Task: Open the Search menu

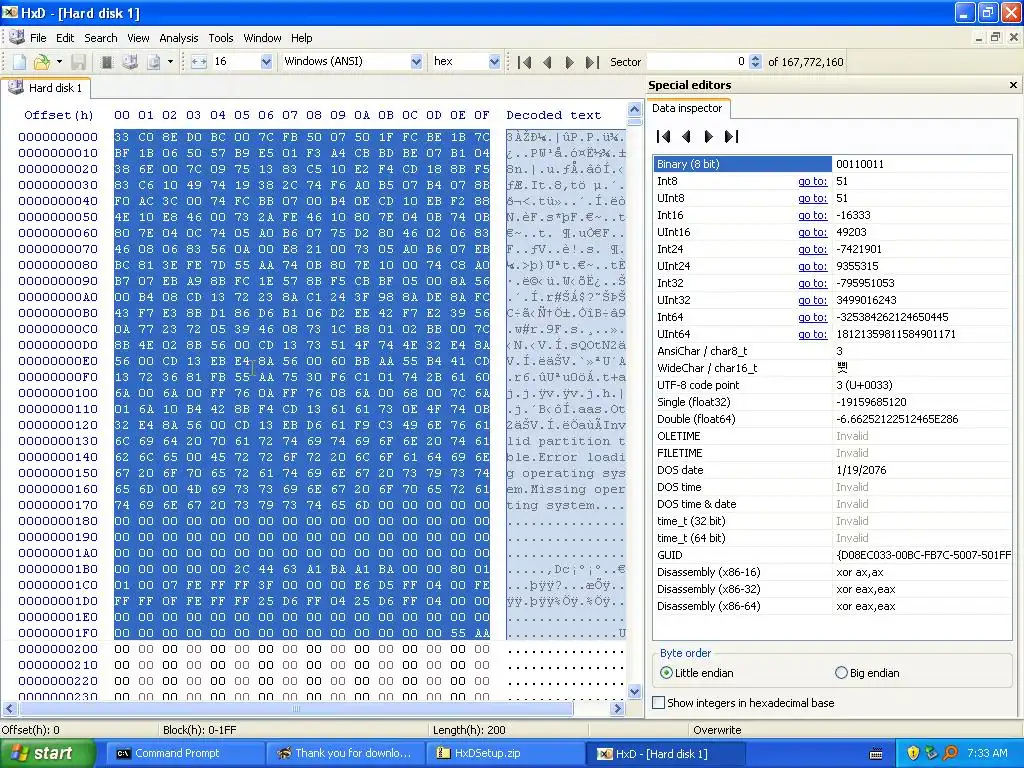Action: point(101,38)
